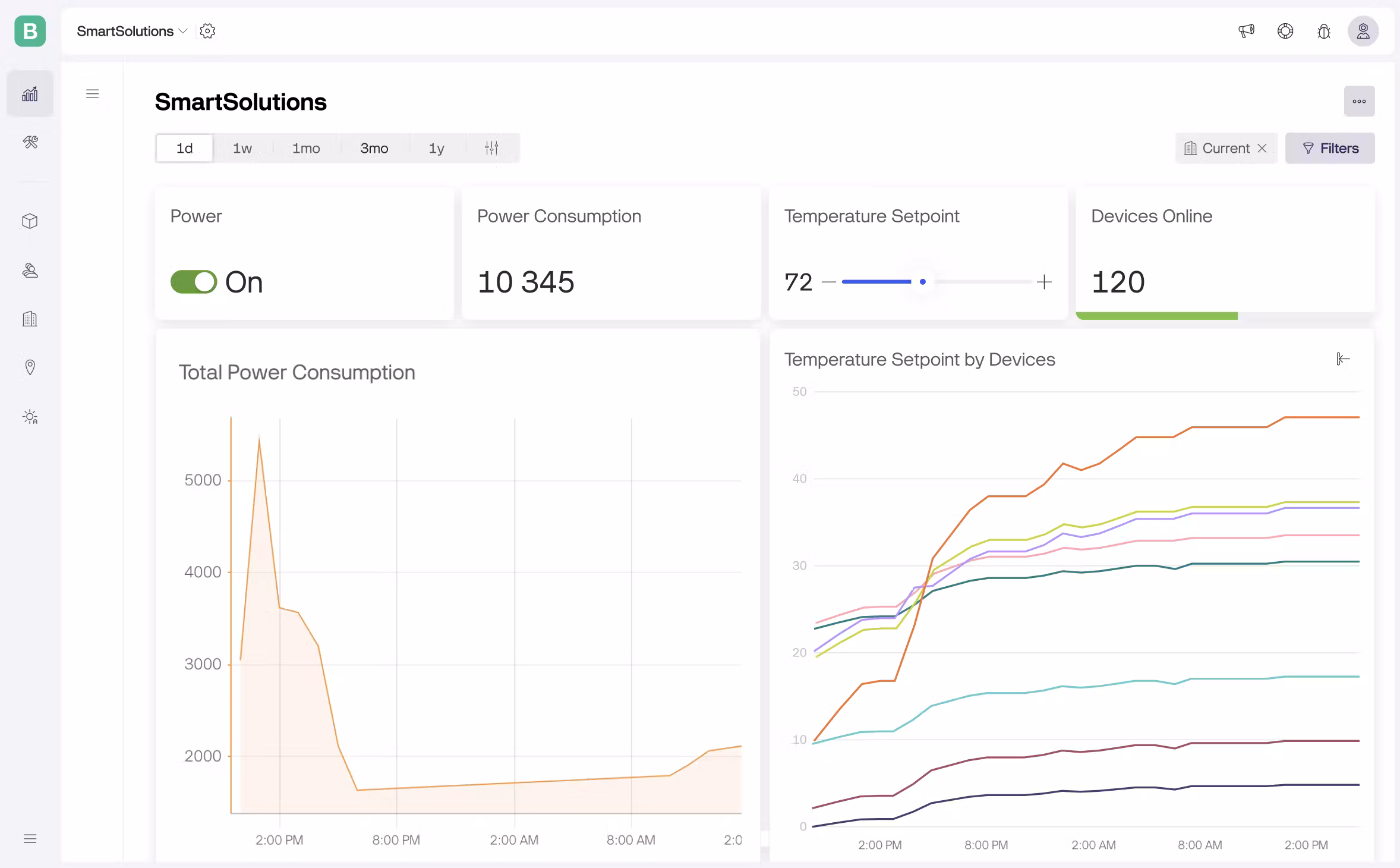Viewport: 1400px width, 868px height.
Task: Select the 1d time range
Action: tap(184, 148)
